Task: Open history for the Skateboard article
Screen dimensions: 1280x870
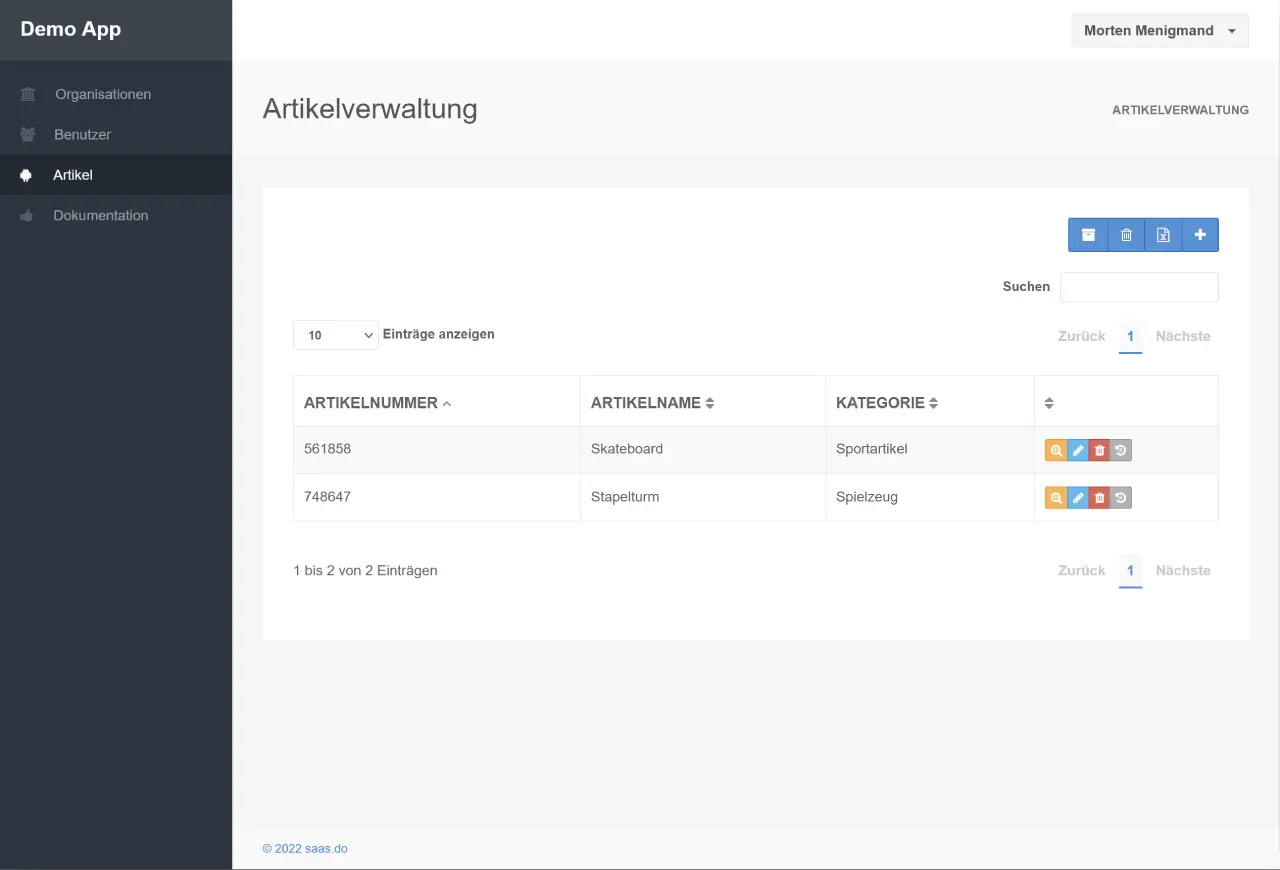Action: click(x=1121, y=450)
